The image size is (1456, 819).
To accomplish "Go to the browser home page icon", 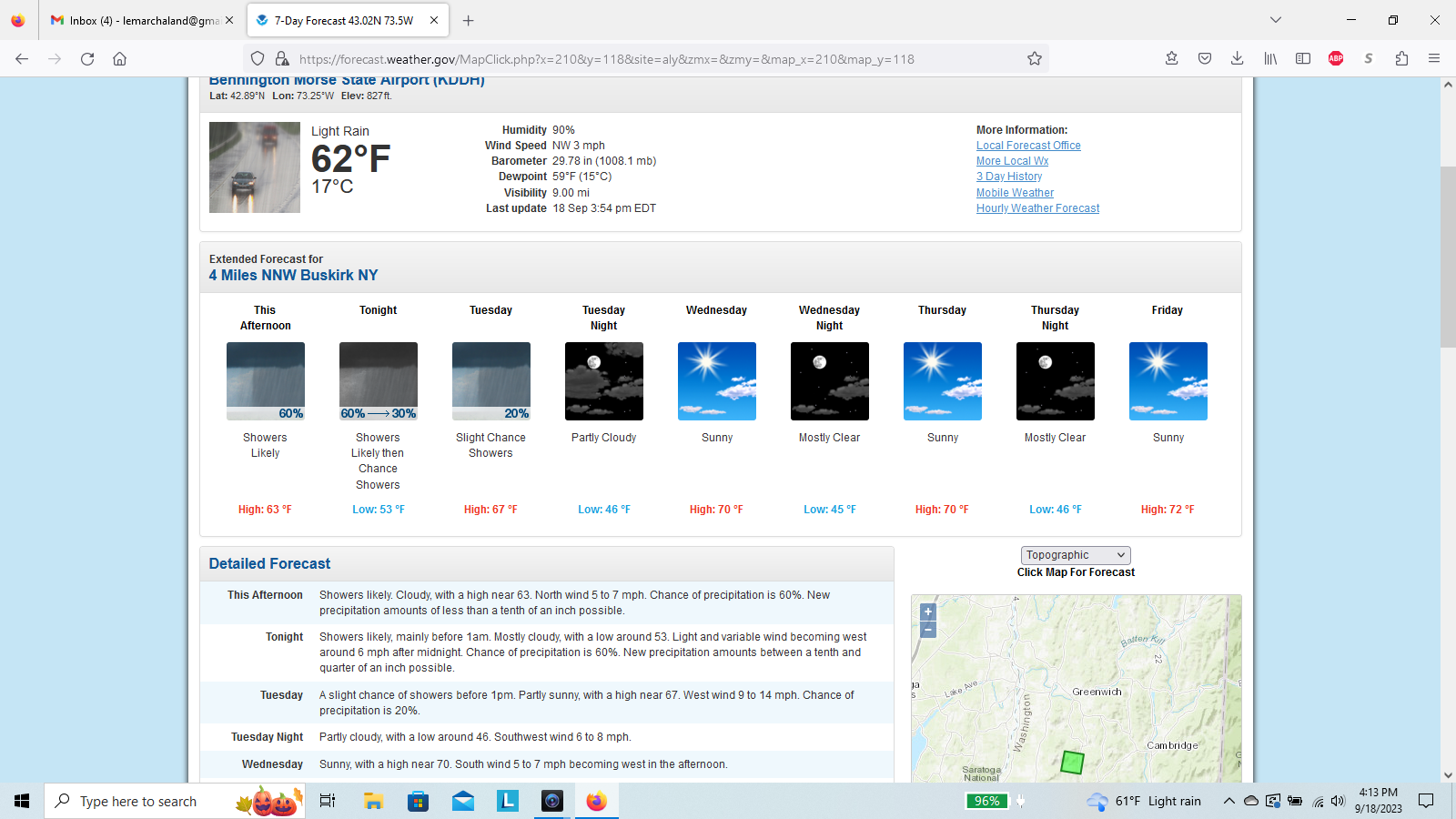I will (x=119, y=59).
